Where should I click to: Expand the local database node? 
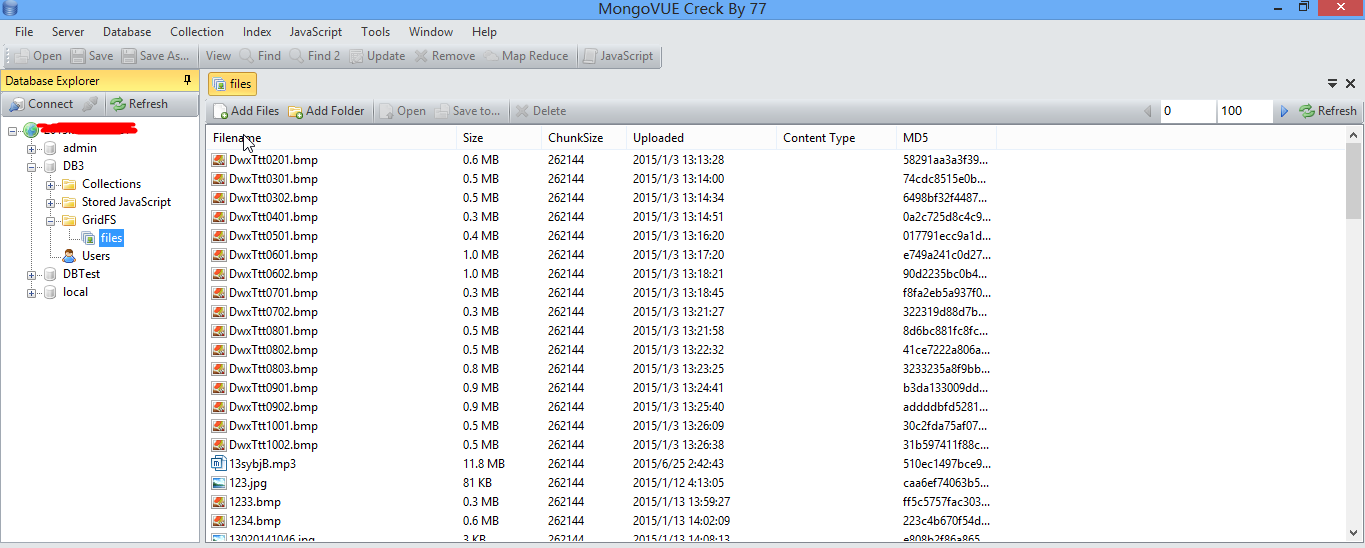[x=31, y=292]
